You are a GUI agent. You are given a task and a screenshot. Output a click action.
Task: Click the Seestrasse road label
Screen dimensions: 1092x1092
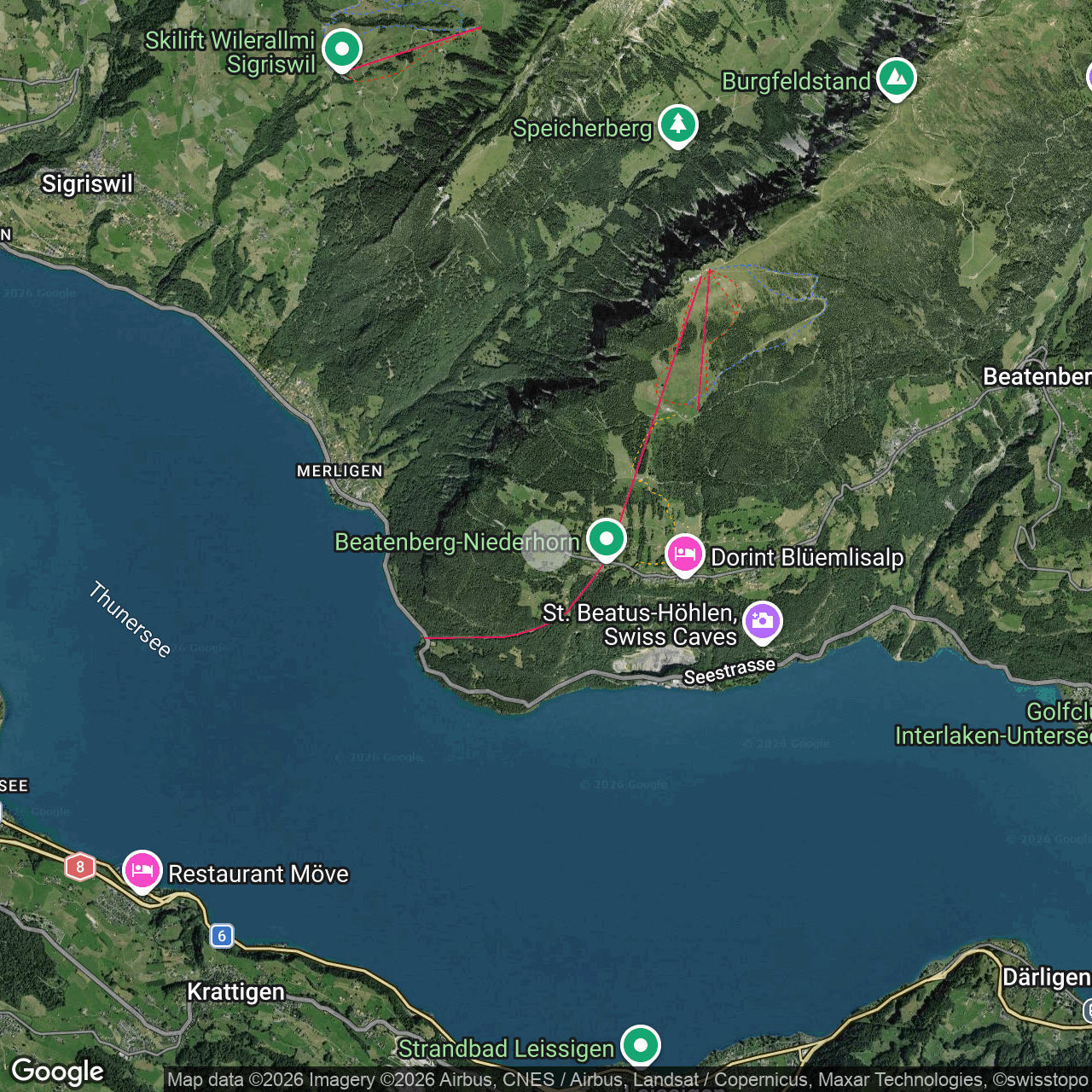click(x=729, y=671)
